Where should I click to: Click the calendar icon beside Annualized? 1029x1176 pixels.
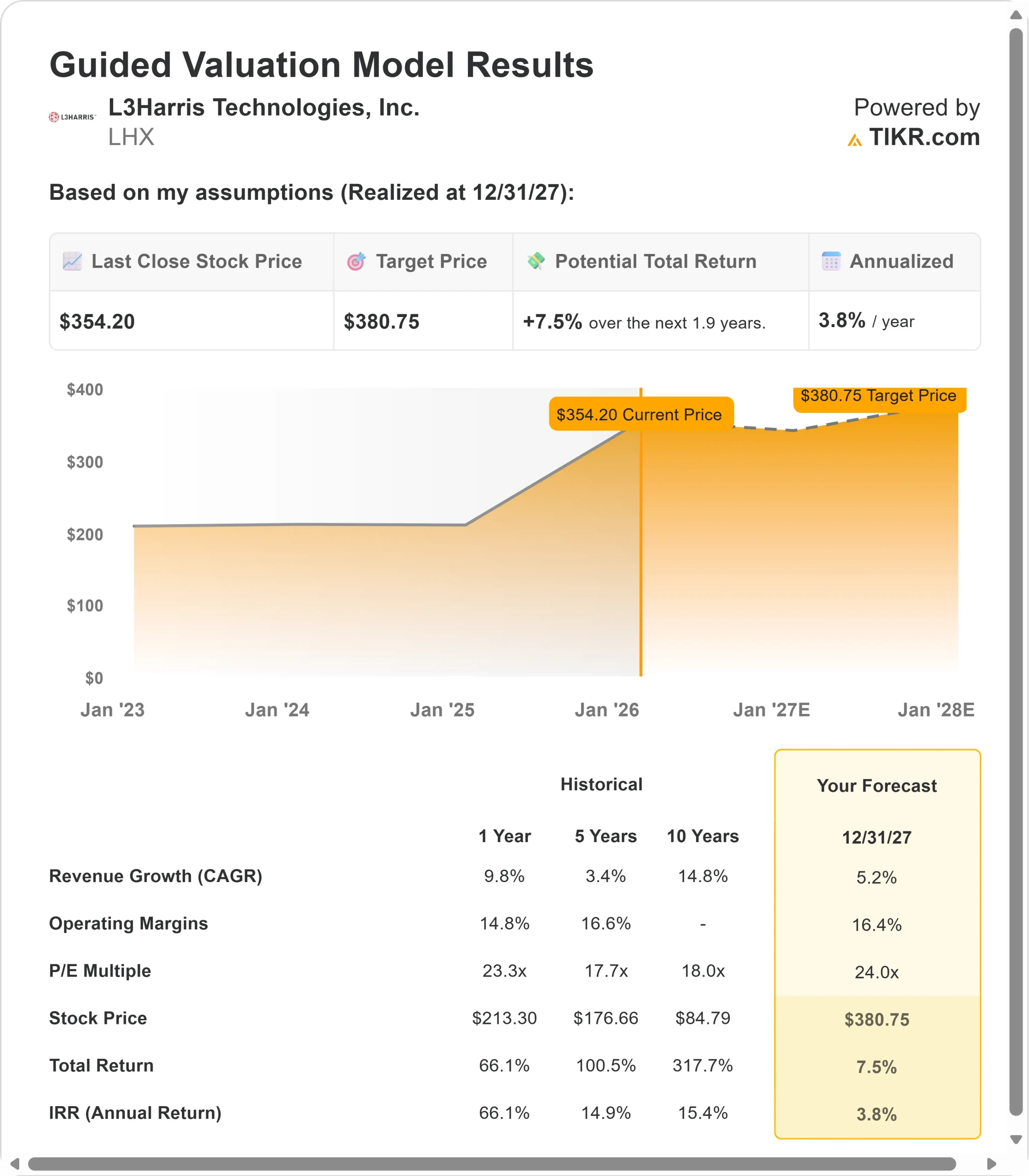831,261
